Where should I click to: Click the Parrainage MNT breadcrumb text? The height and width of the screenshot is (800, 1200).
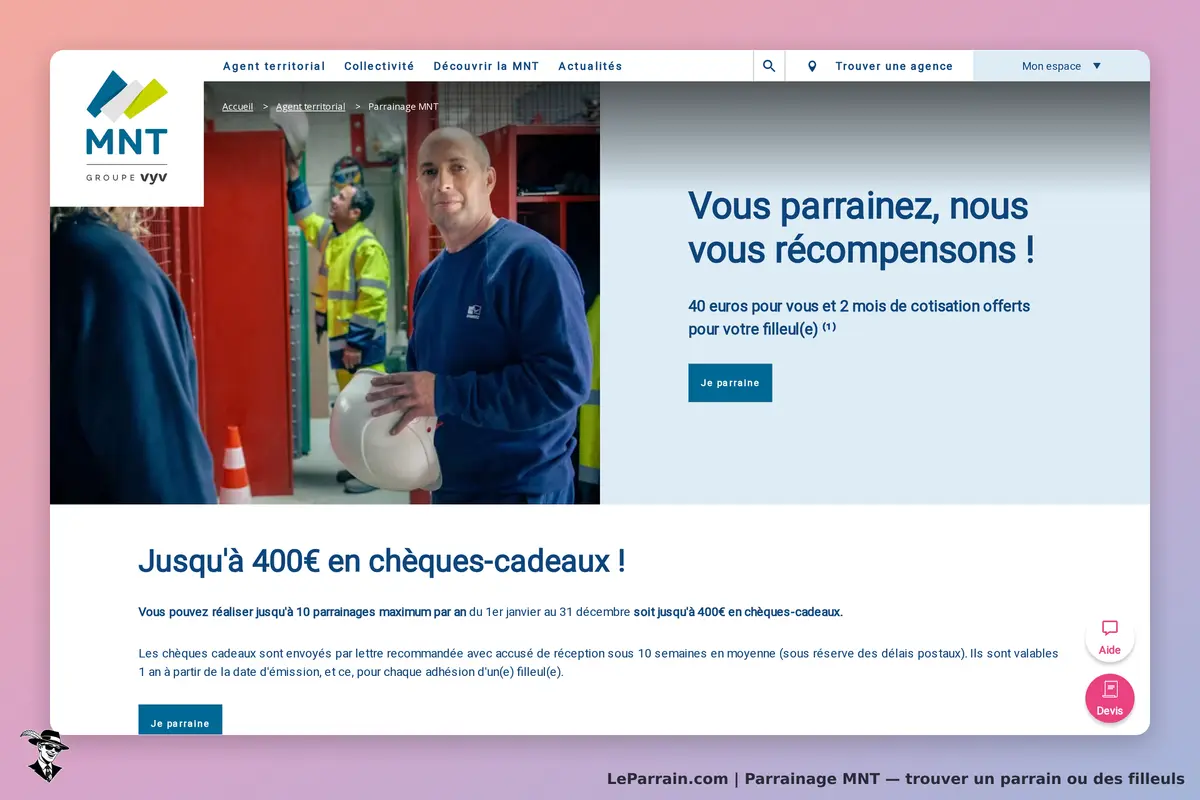coord(403,106)
